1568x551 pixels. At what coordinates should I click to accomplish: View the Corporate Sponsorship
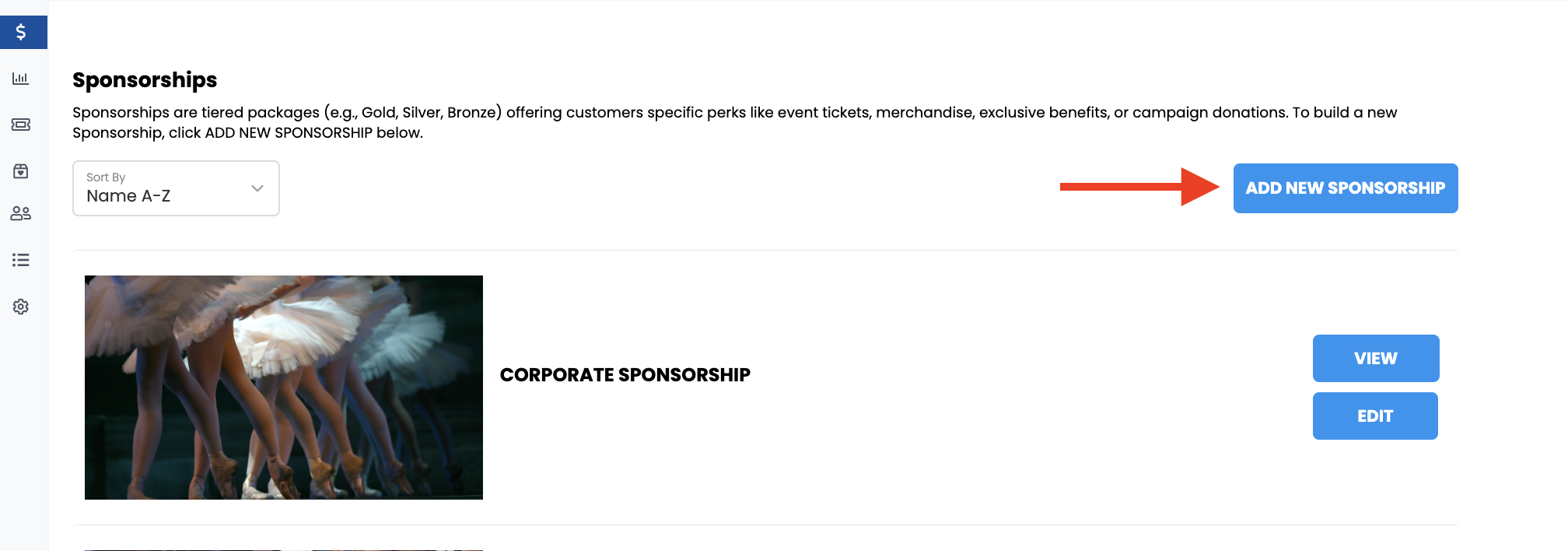(x=1376, y=358)
